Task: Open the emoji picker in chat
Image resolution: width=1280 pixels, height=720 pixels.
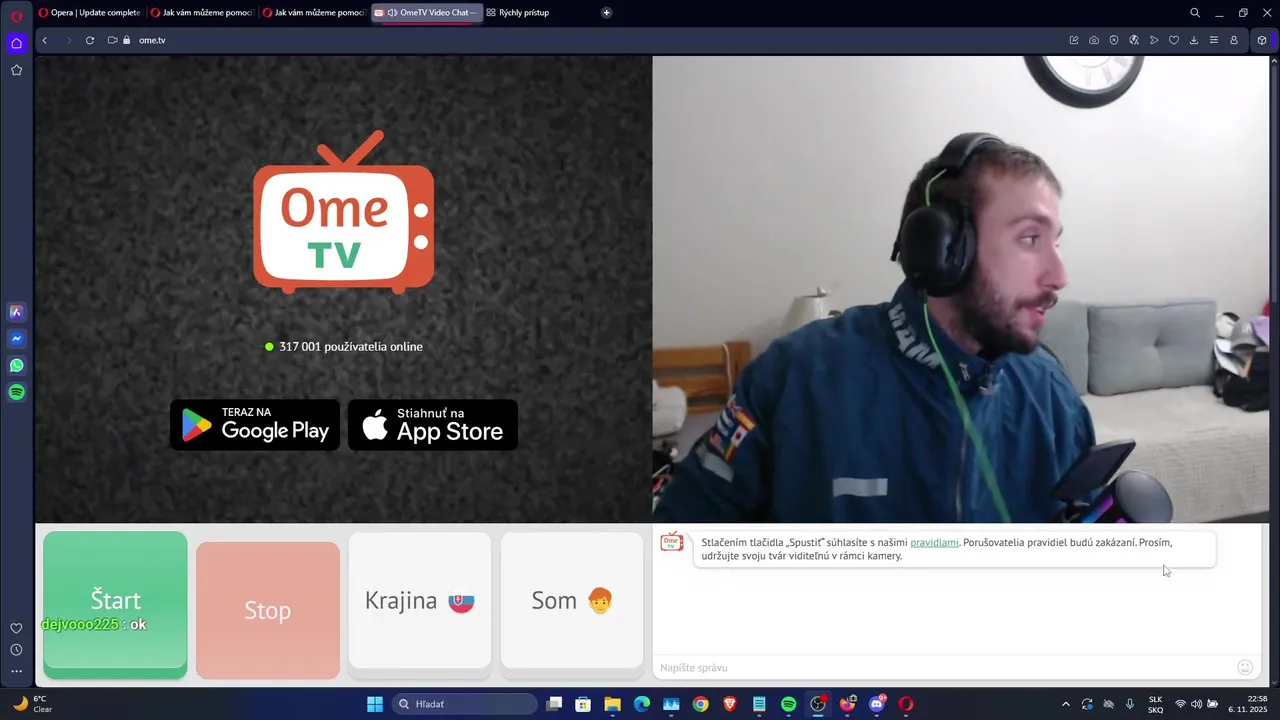Action: pos(1245,667)
